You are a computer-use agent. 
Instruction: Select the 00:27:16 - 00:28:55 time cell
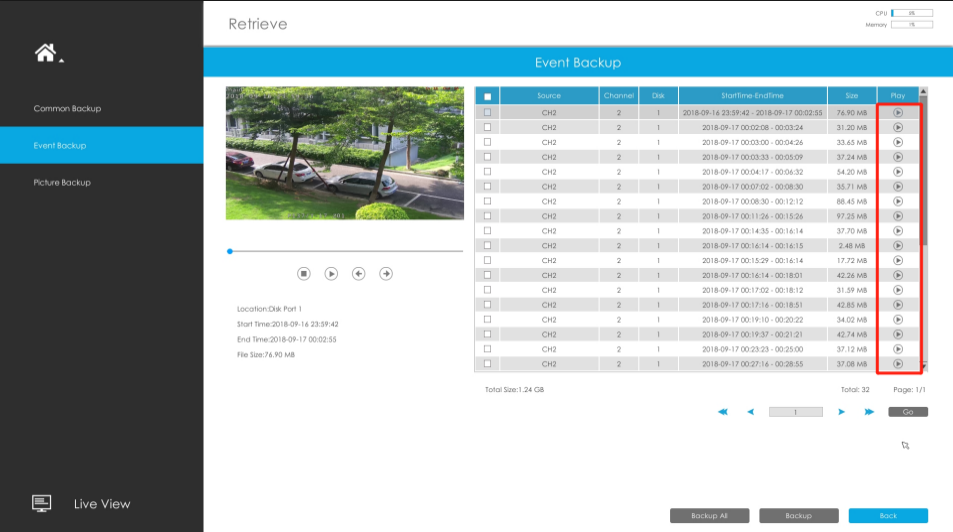tap(752, 364)
